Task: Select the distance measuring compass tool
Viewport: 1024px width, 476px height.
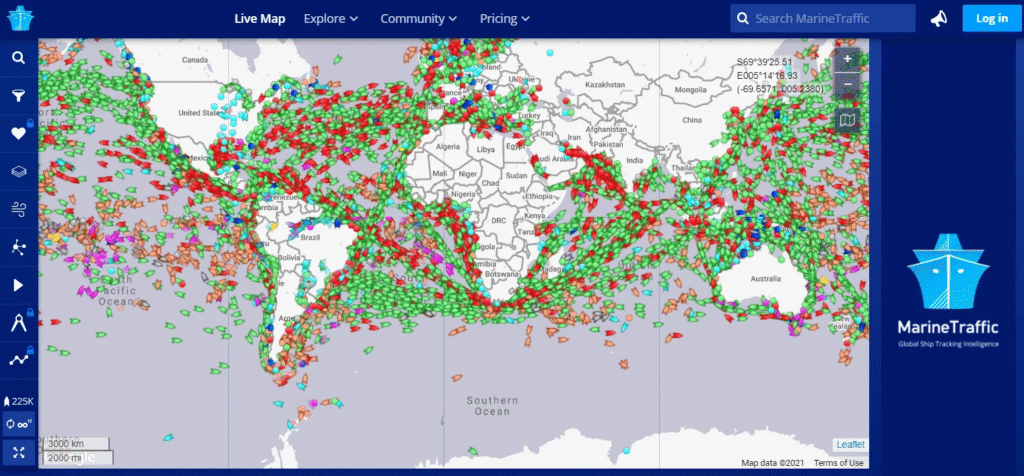Action: 18,322
